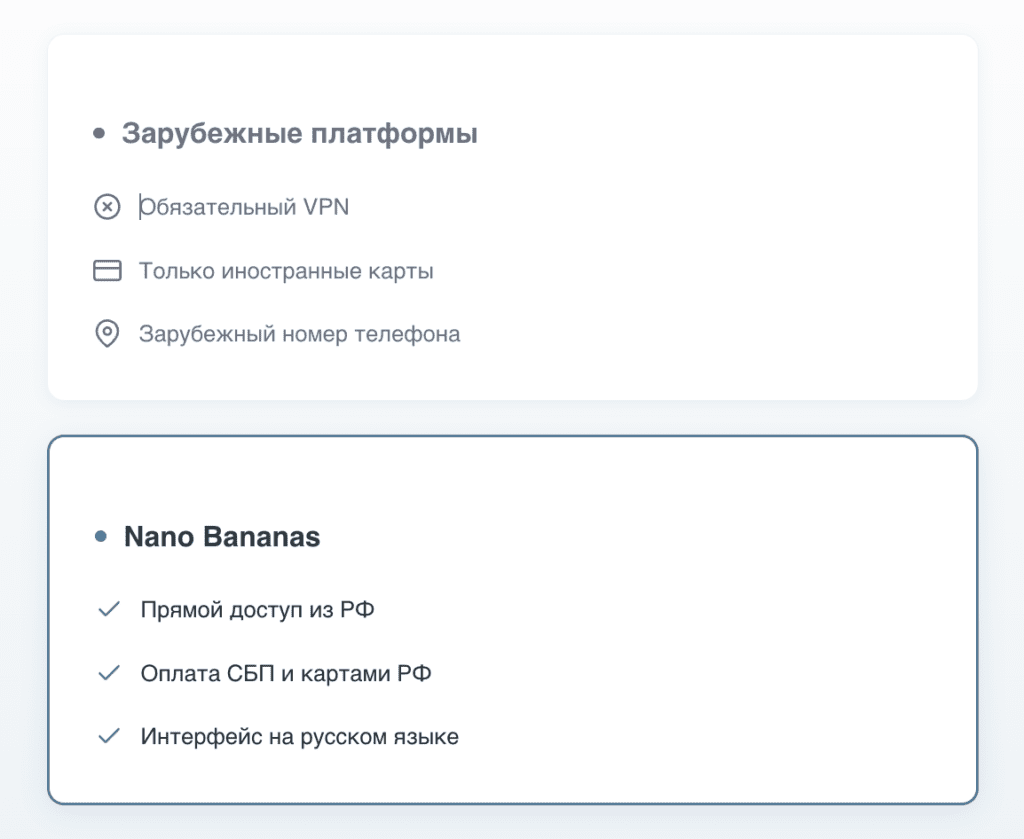Click the Интерфейс на русском языке text

299,737
